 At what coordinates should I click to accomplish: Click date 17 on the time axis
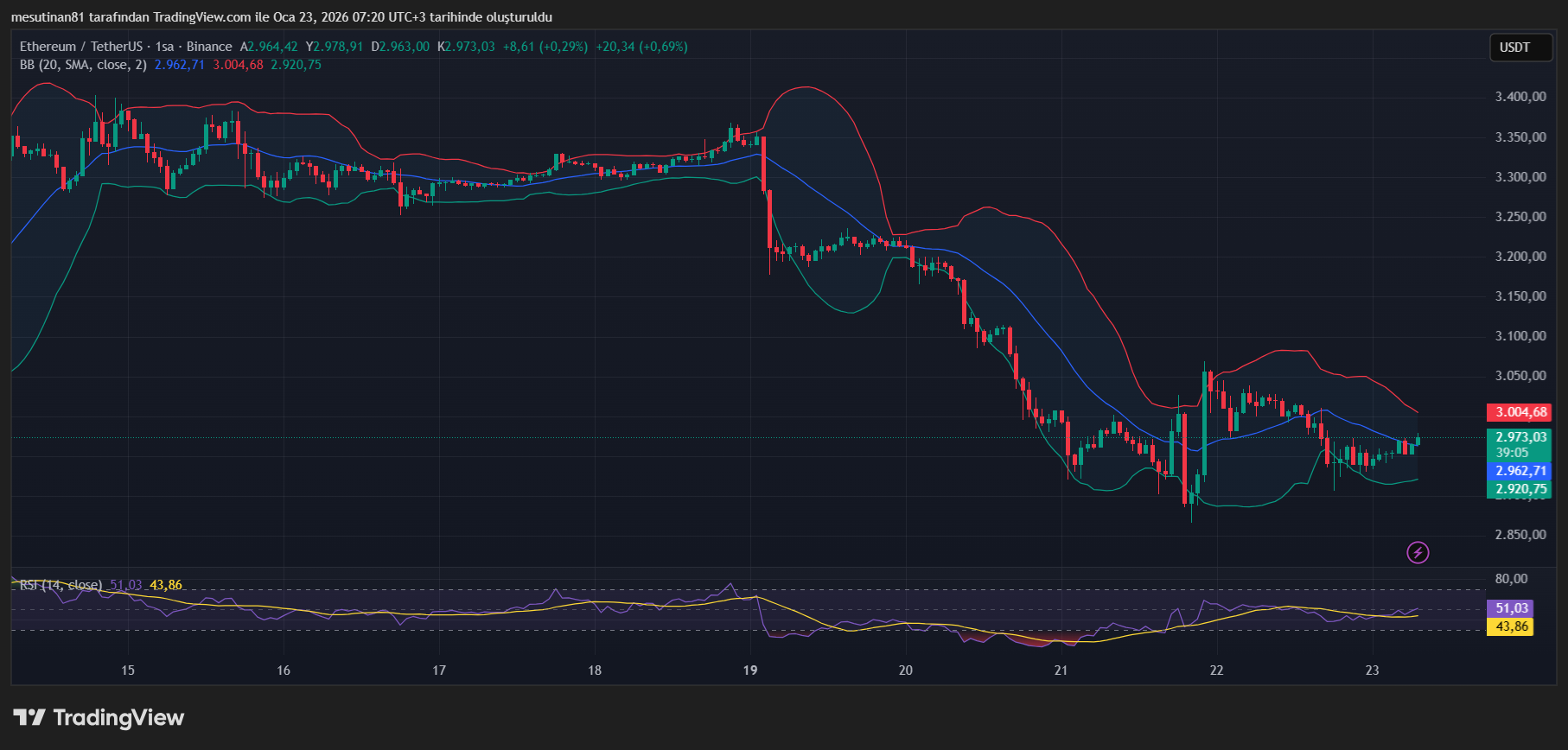point(439,671)
